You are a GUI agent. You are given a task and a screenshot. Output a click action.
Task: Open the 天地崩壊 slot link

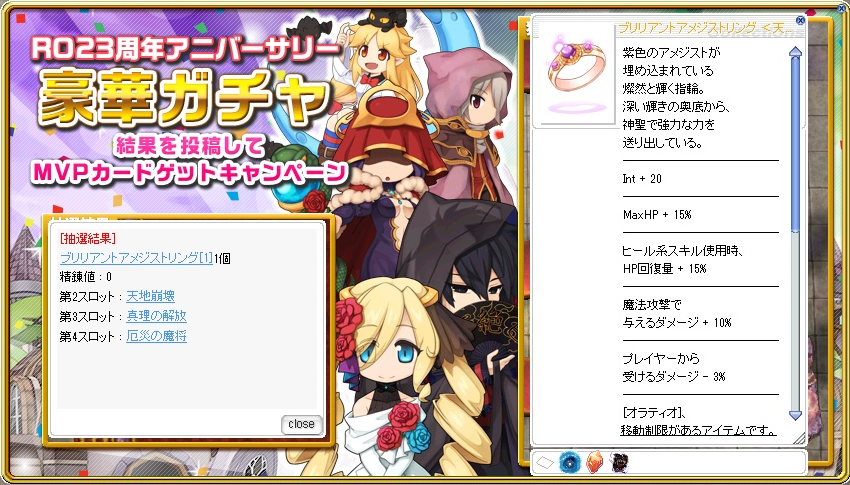150,296
